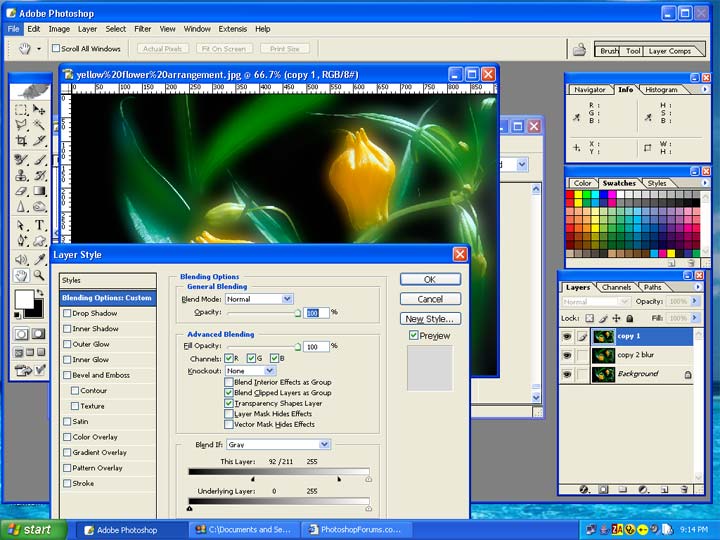720x540 pixels.
Task: Click the foreground color swatch
Action: 23,299
